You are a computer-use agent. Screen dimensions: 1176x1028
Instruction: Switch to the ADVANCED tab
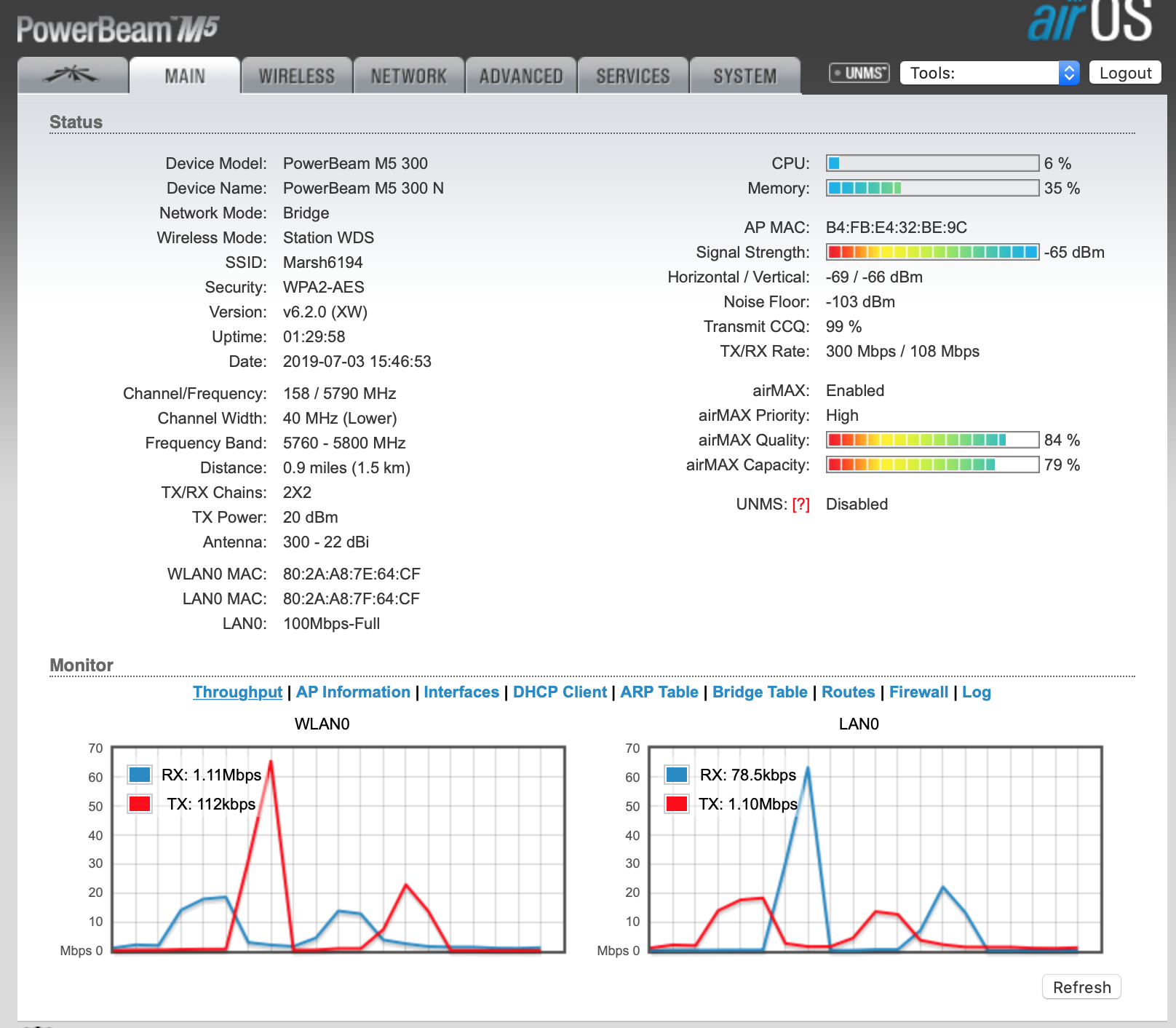[521, 76]
